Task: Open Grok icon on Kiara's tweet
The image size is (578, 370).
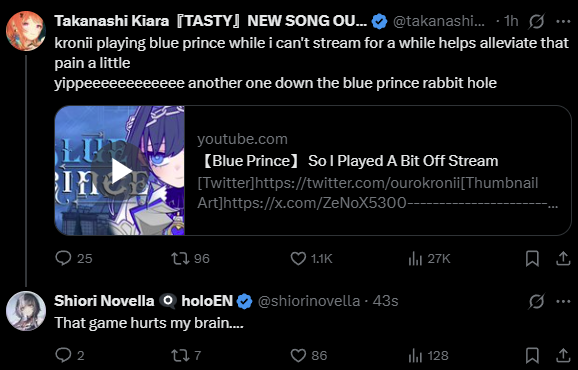Action: tap(536, 22)
